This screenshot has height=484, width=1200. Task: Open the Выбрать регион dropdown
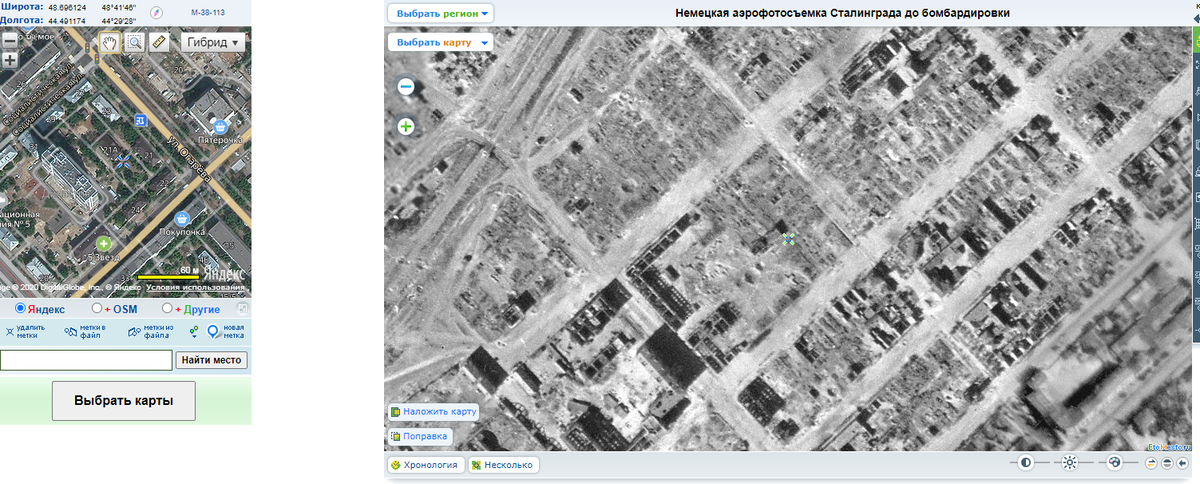tap(441, 13)
